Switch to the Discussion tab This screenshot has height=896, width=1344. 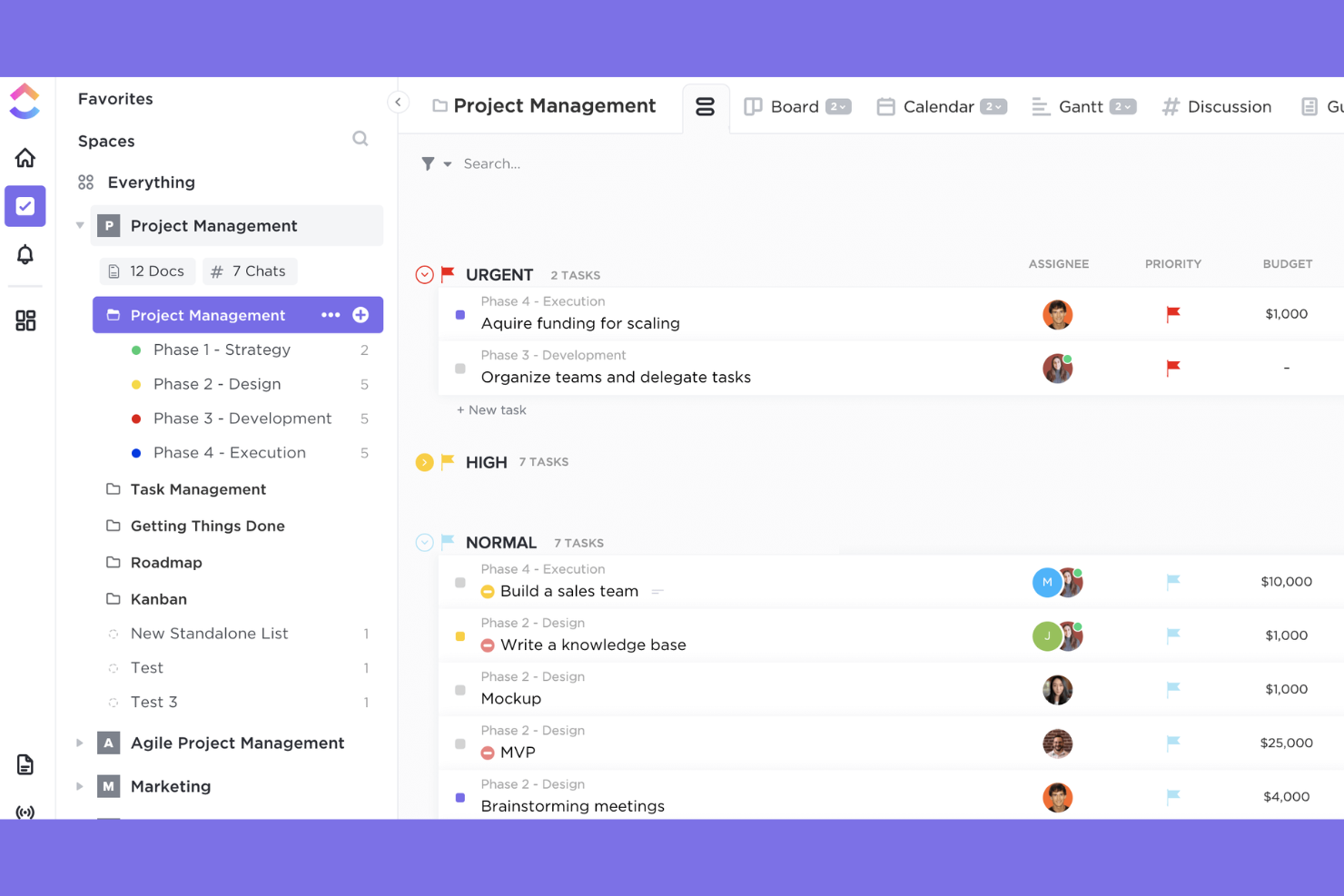1217,107
